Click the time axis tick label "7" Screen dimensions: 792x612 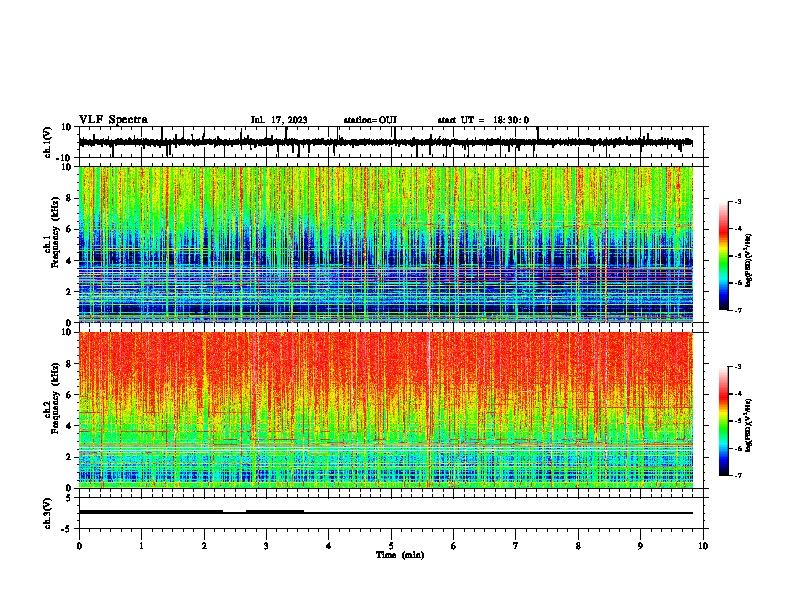click(516, 546)
